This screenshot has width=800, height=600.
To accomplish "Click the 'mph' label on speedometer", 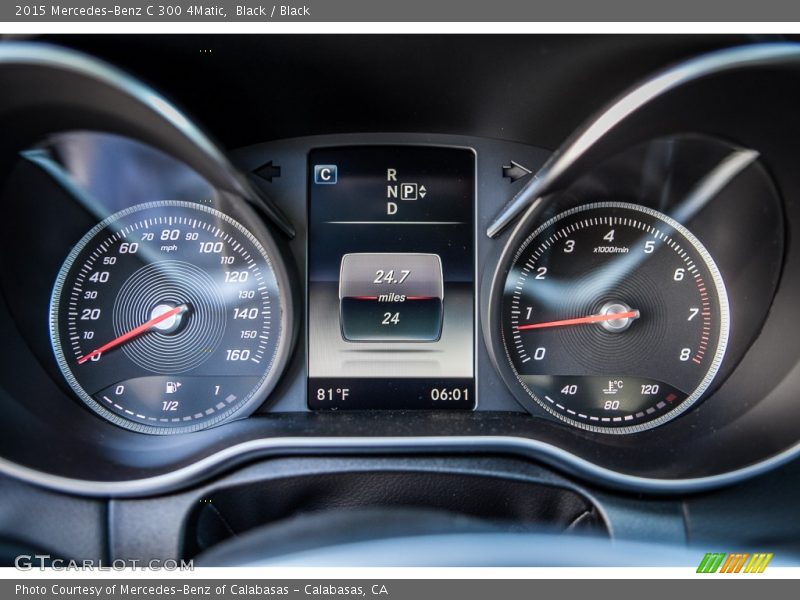I will point(169,248).
